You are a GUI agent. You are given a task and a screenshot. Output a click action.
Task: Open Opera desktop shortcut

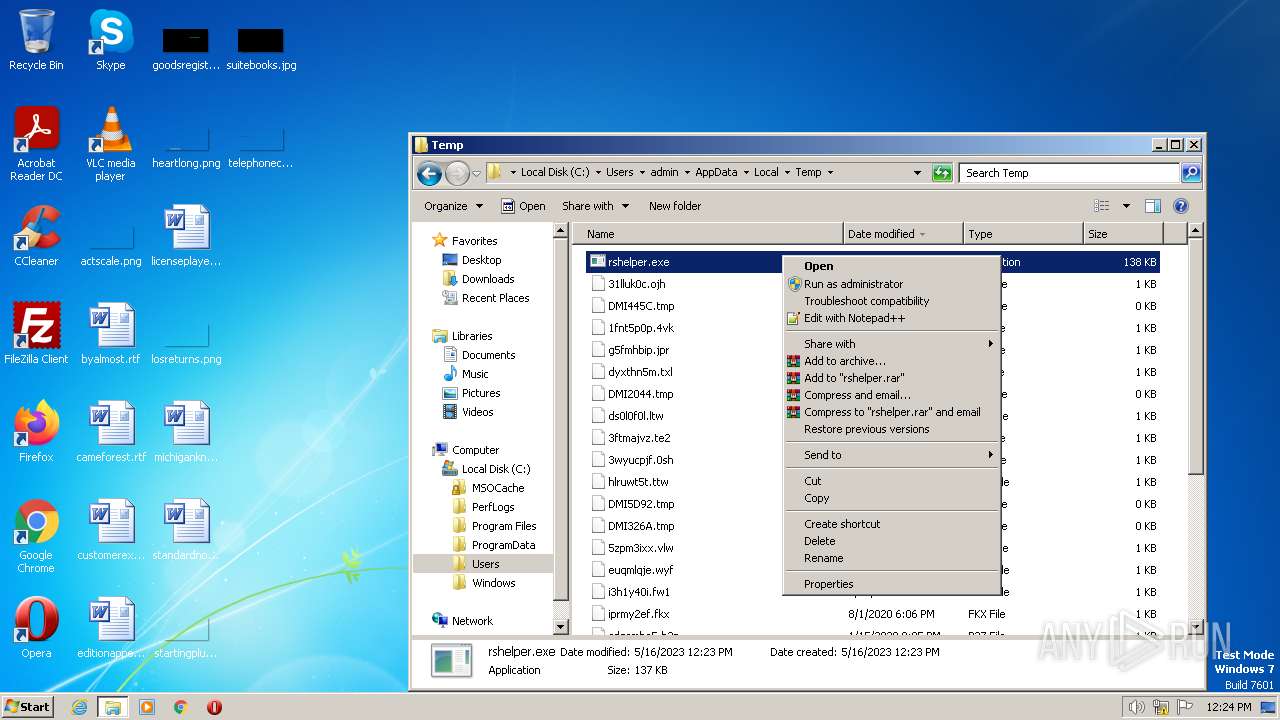click(36, 628)
